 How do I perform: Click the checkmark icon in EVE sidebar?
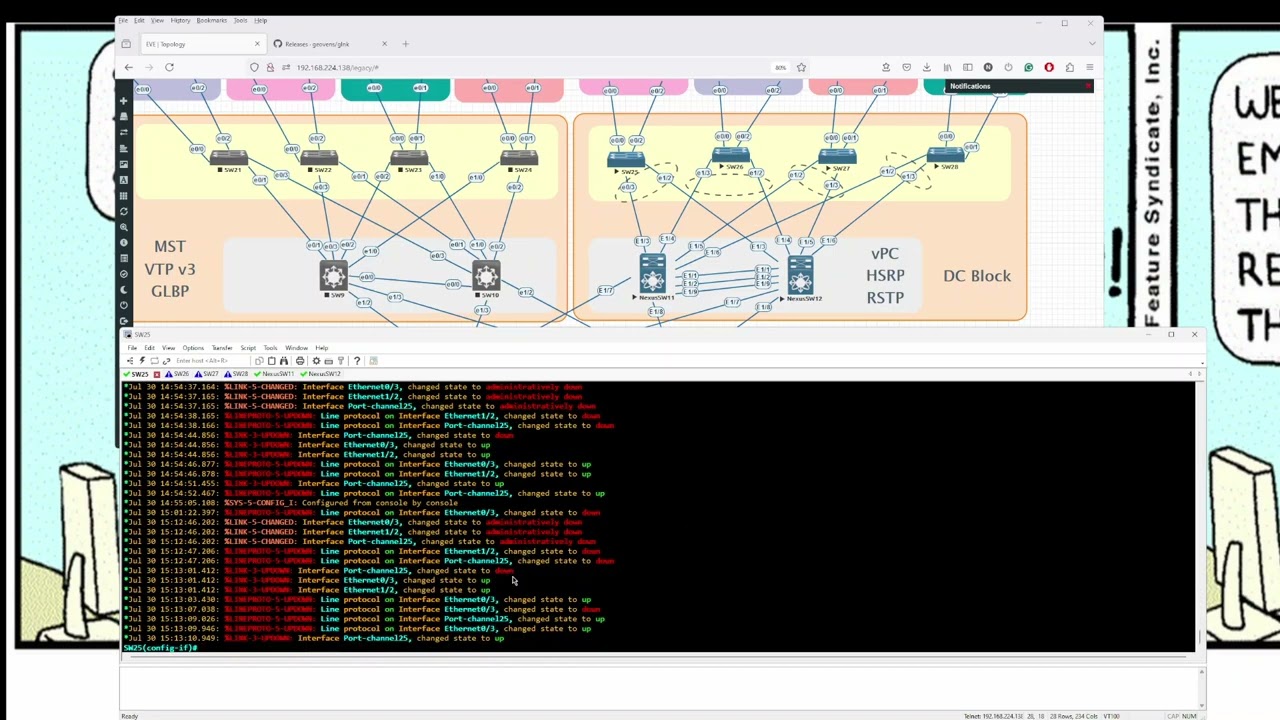(x=124, y=274)
